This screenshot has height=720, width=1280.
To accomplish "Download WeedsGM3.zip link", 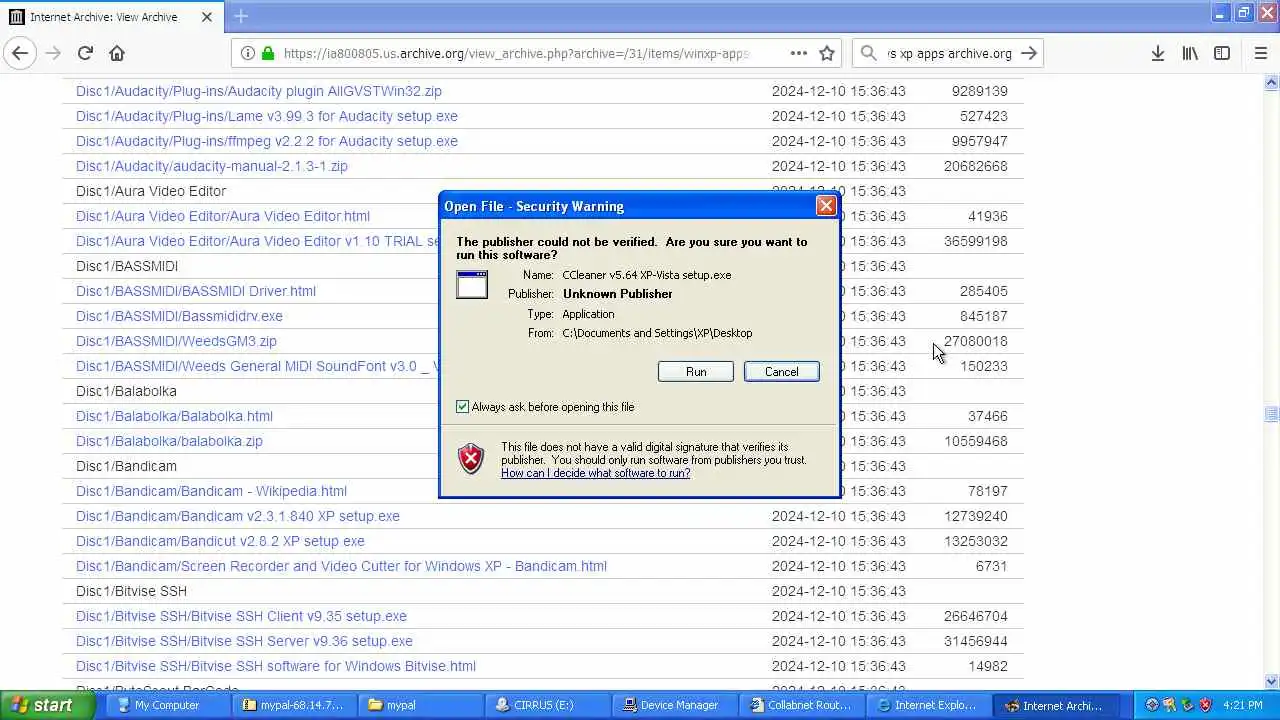I will tap(176, 341).
